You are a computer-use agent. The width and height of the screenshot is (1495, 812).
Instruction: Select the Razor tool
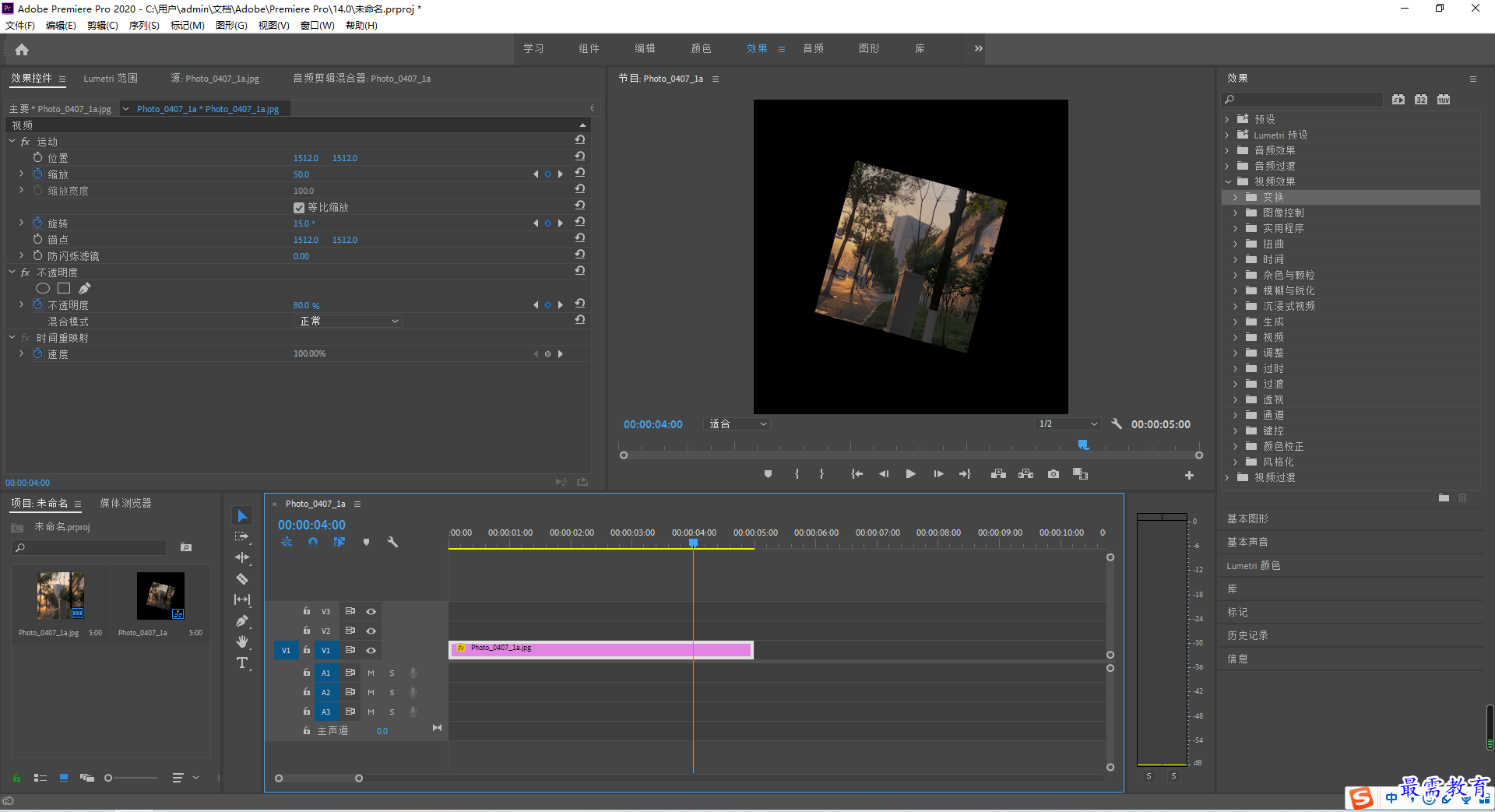click(242, 578)
